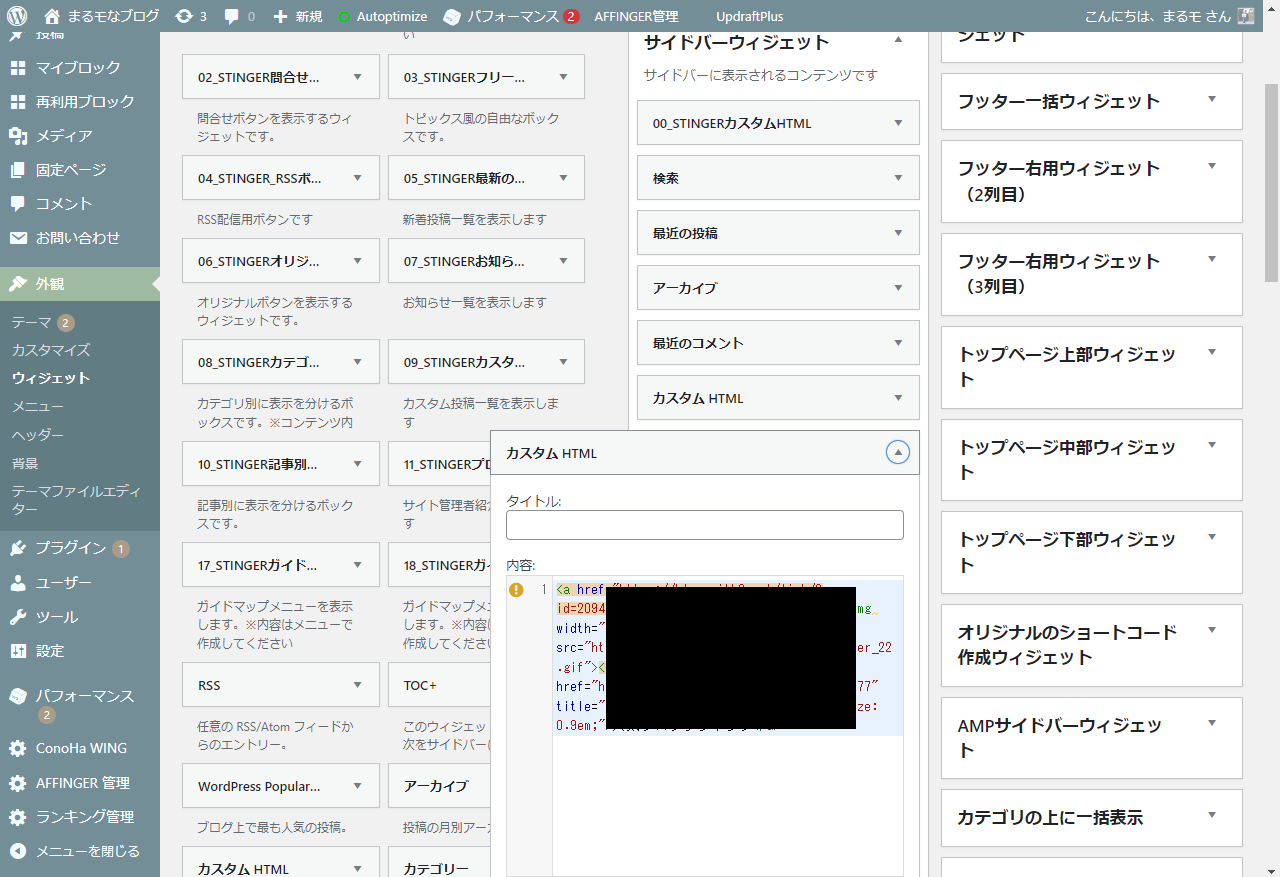1280x877 pixels.
Task: Collapse the サイドバーウィジェット area
Action: coord(898,39)
